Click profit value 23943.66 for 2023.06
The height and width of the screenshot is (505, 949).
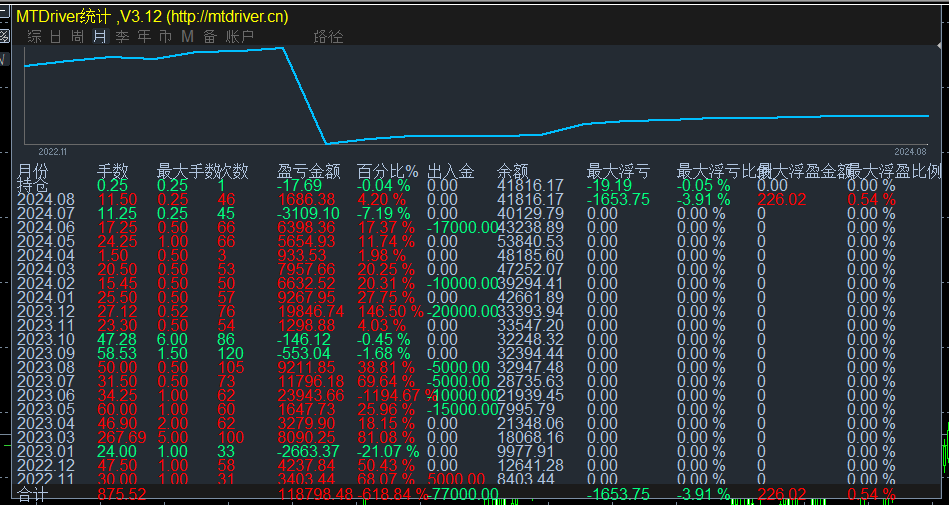point(310,395)
